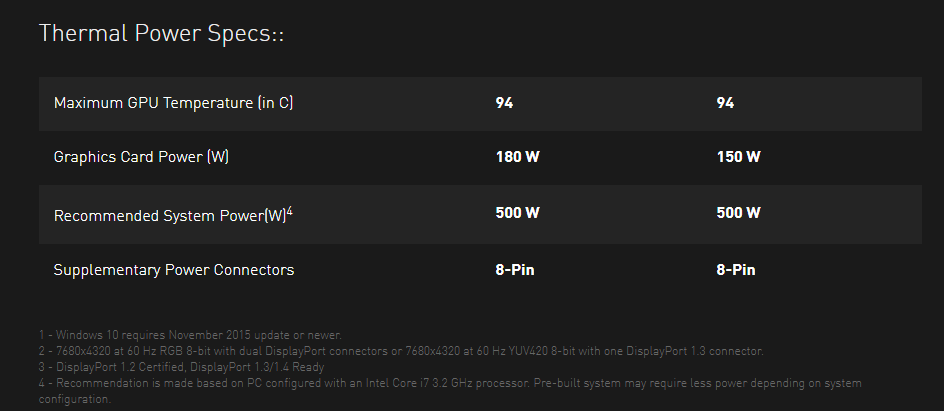The image size is (944, 411).
Task: Click footnote 1 about Windows 10 update
Action: click(x=190, y=335)
